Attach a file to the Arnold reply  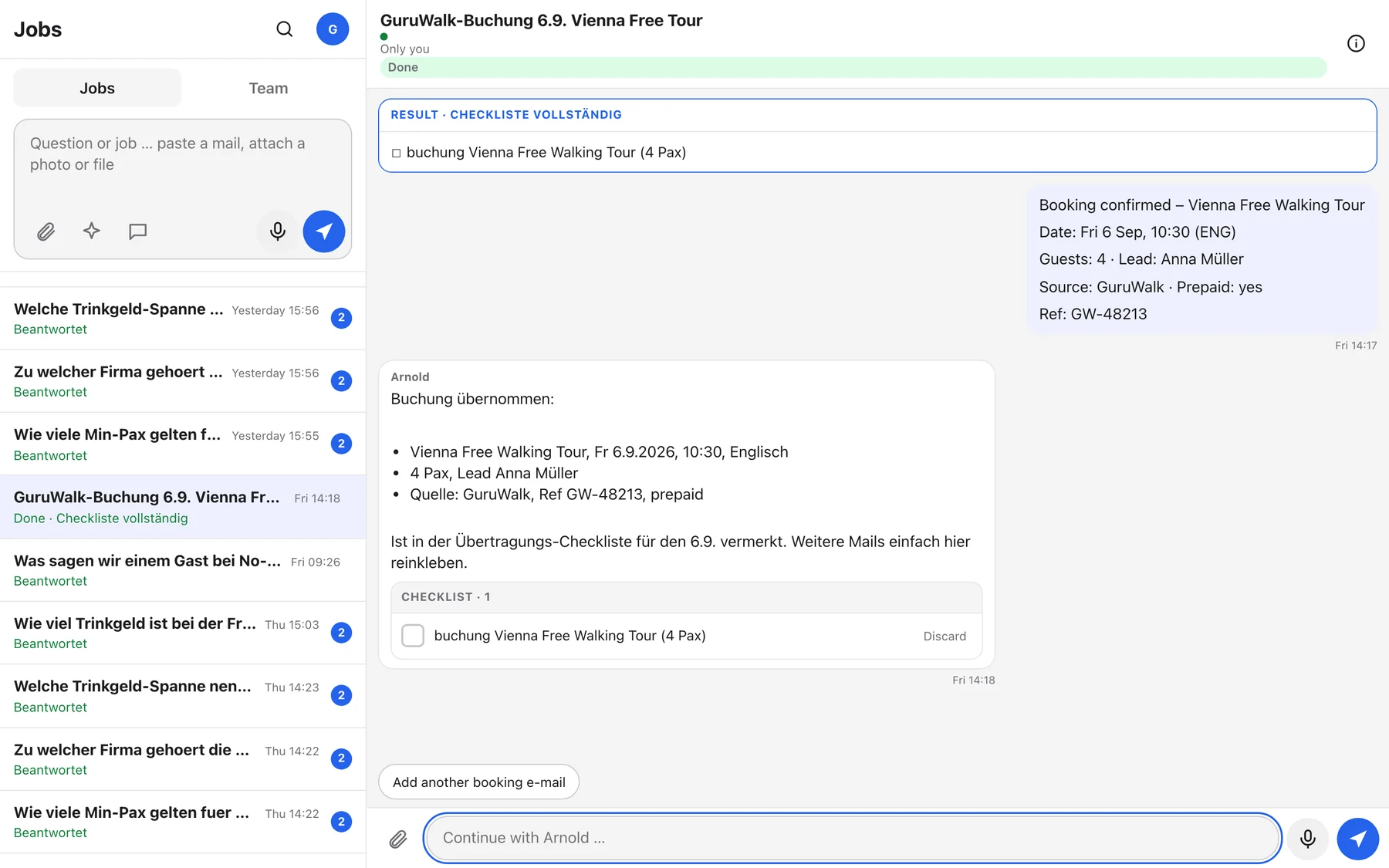(398, 839)
